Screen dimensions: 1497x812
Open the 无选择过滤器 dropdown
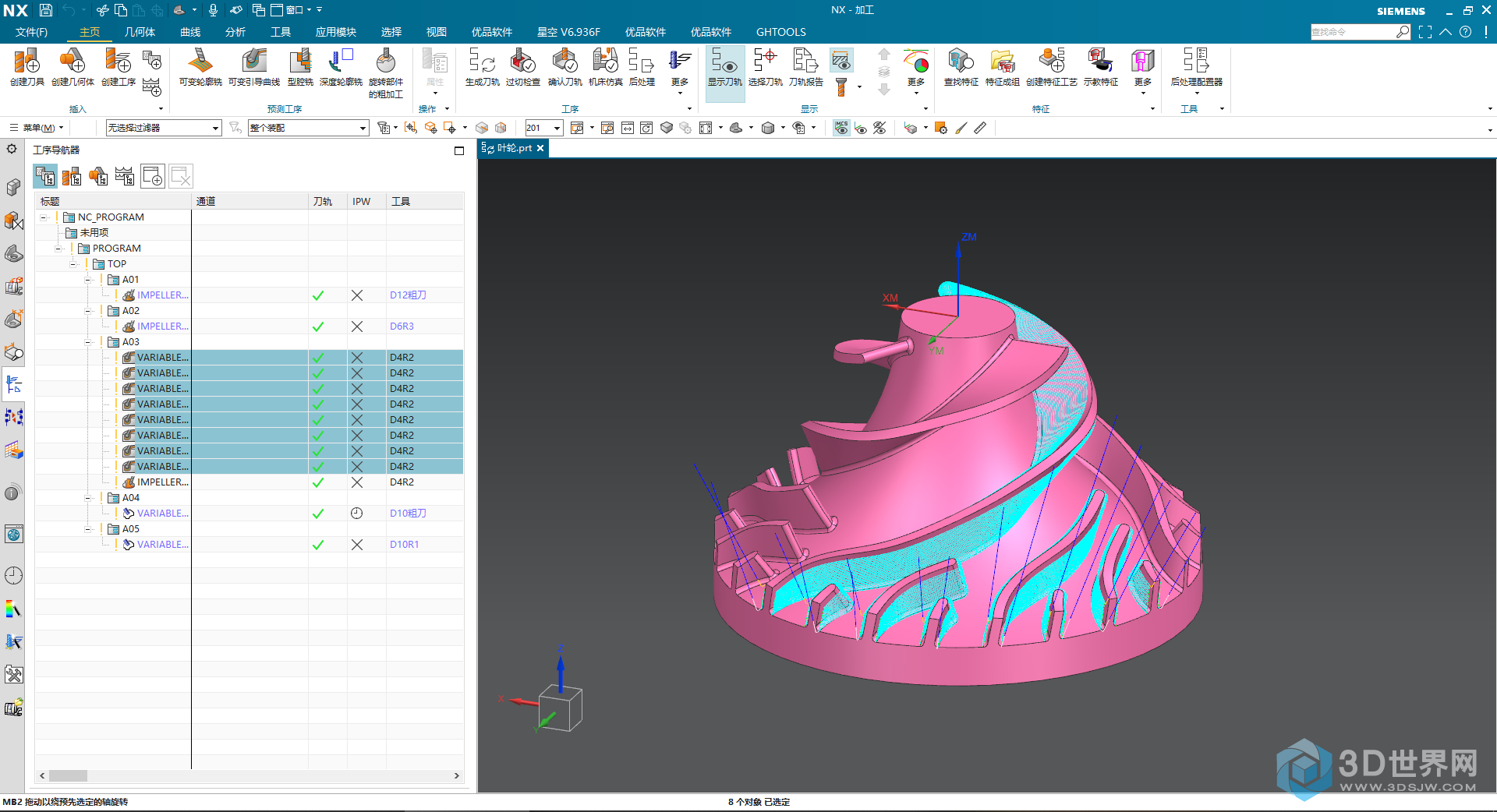tap(164, 128)
